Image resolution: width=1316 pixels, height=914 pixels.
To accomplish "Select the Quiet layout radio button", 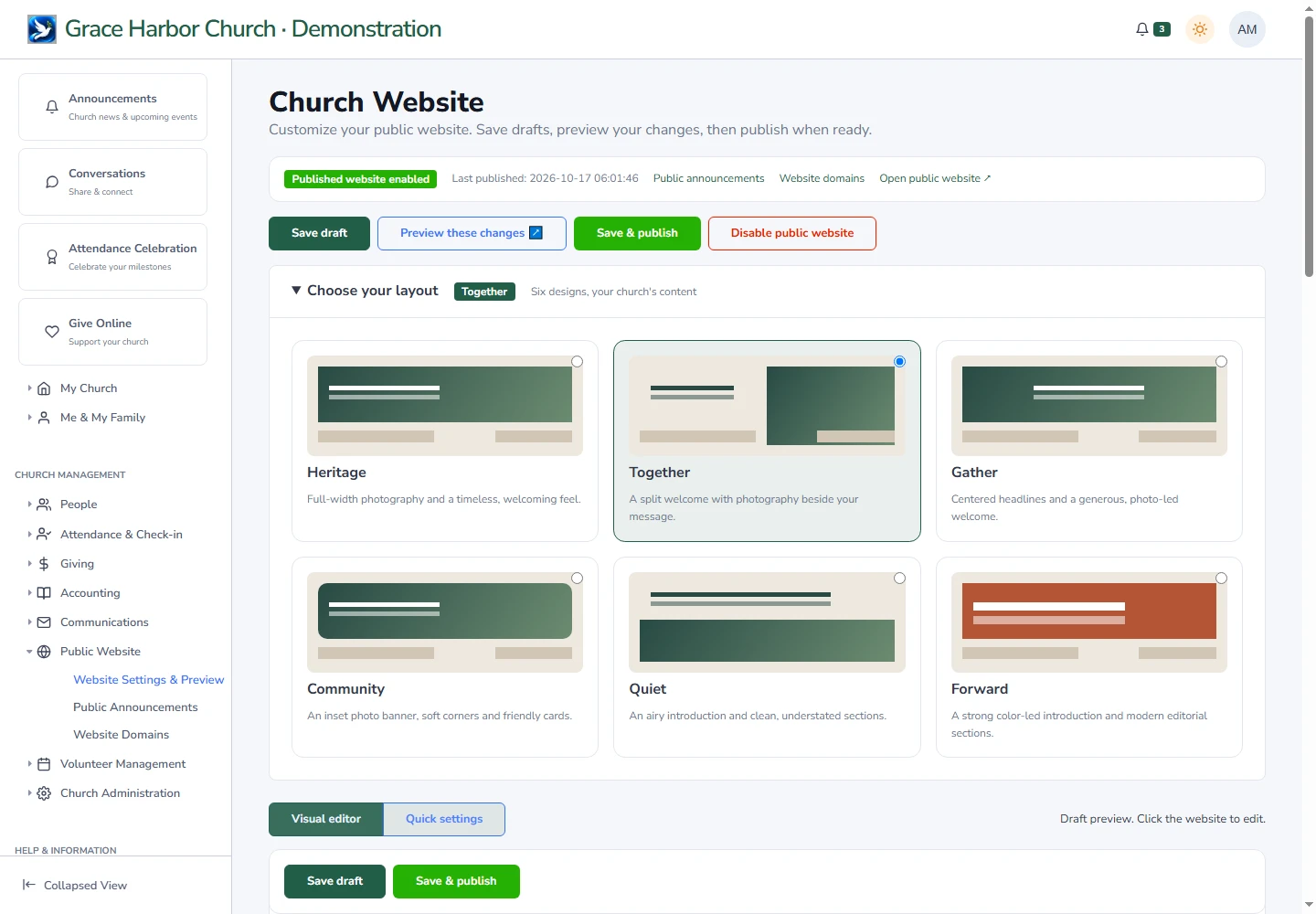I will (899, 579).
